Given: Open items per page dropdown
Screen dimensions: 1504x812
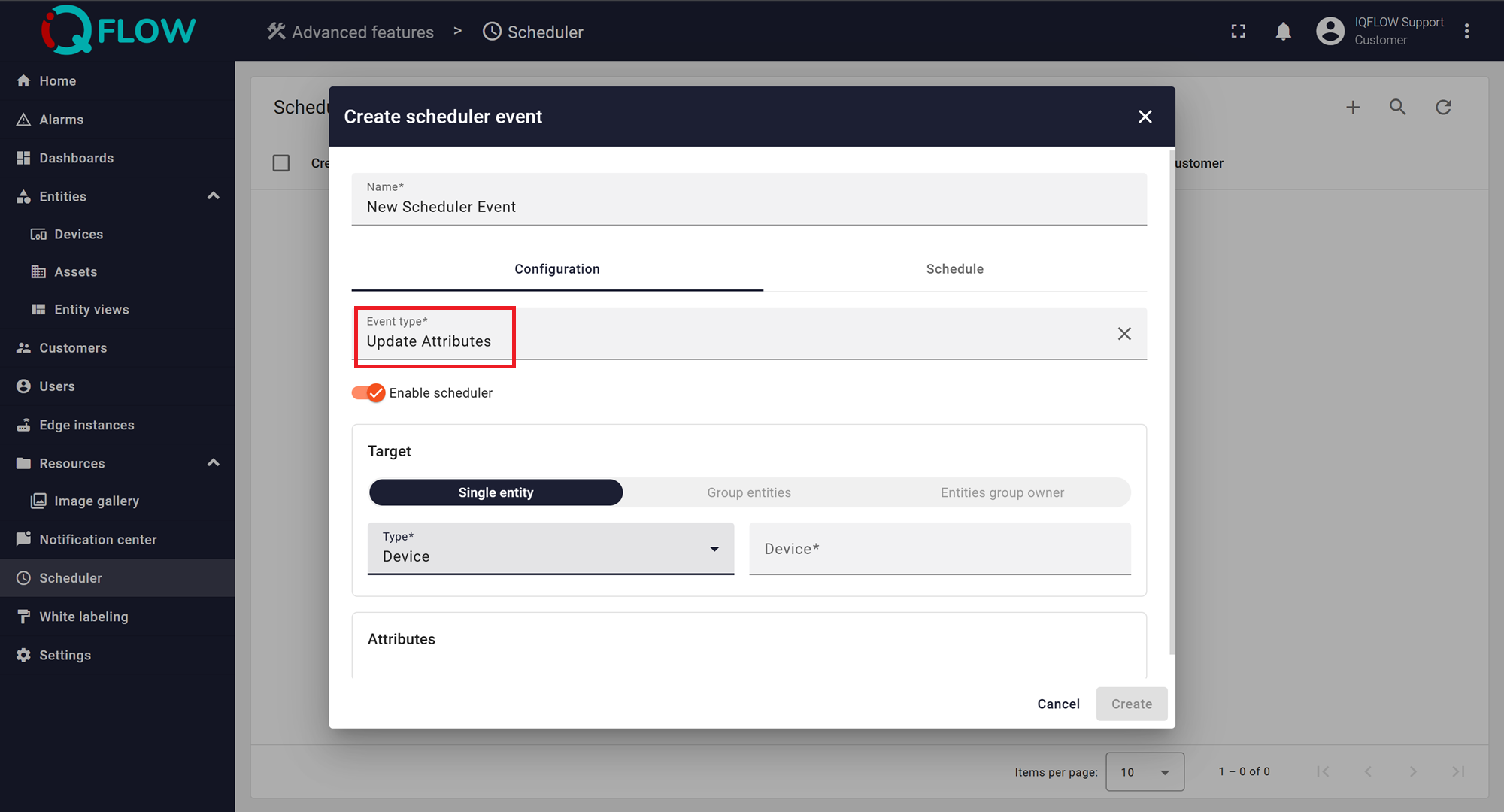Looking at the screenshot, I should click(1144, 772).
